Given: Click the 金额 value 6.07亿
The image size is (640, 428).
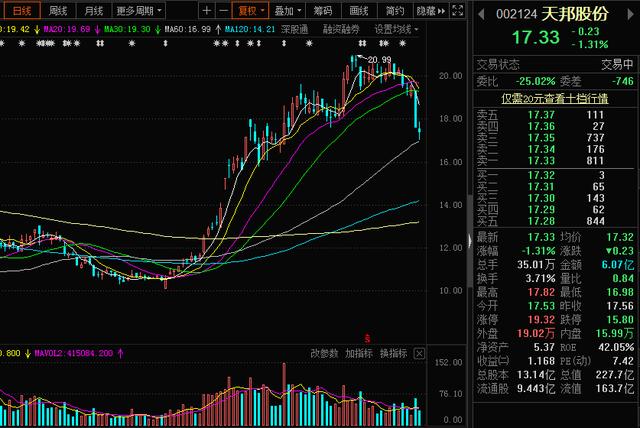Looking at the screenshot, I should tap(618, 265).
